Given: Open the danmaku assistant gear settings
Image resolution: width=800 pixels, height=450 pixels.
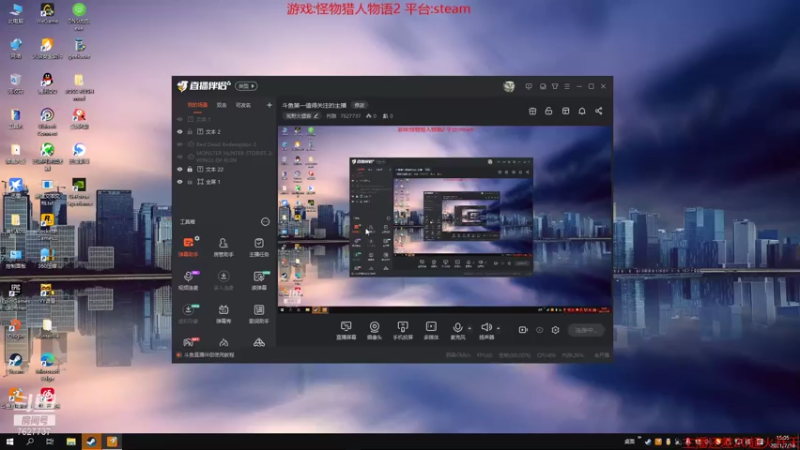Looking at the screenshot, I should (197, 238).
